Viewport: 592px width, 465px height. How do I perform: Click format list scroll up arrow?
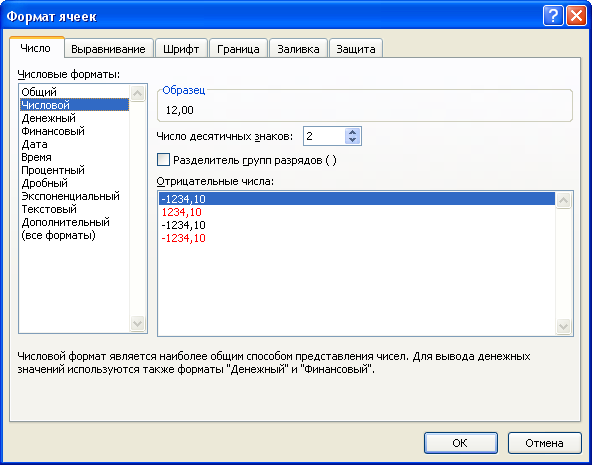tap(137, 93)
